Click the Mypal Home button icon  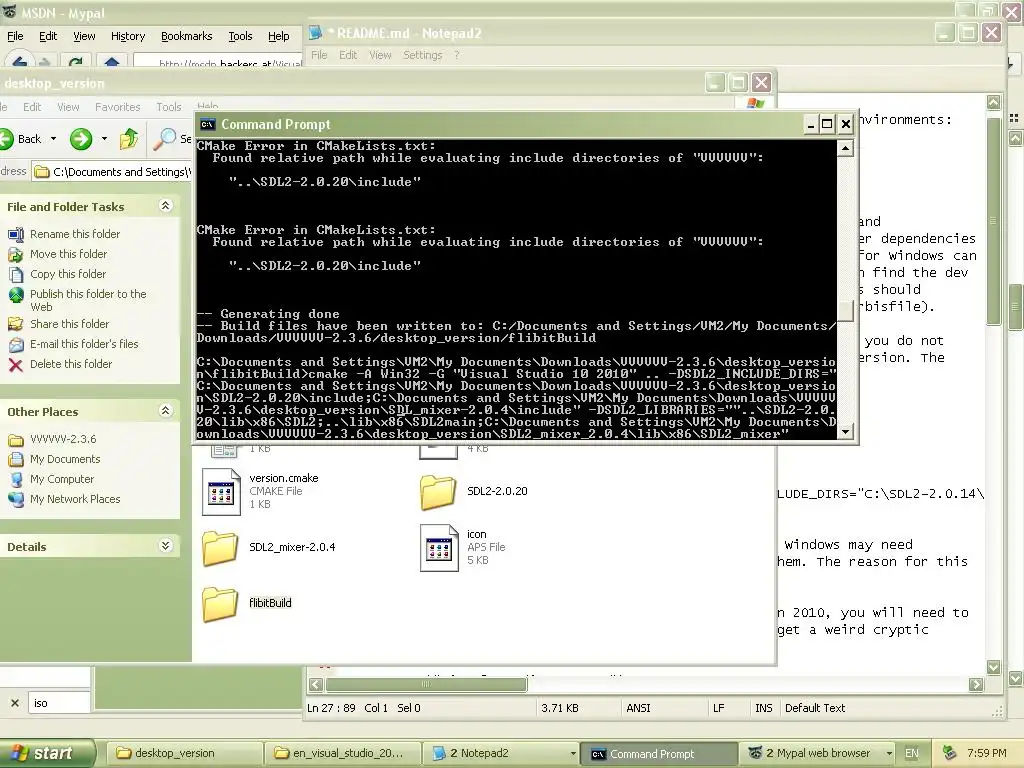pos(112,63)
